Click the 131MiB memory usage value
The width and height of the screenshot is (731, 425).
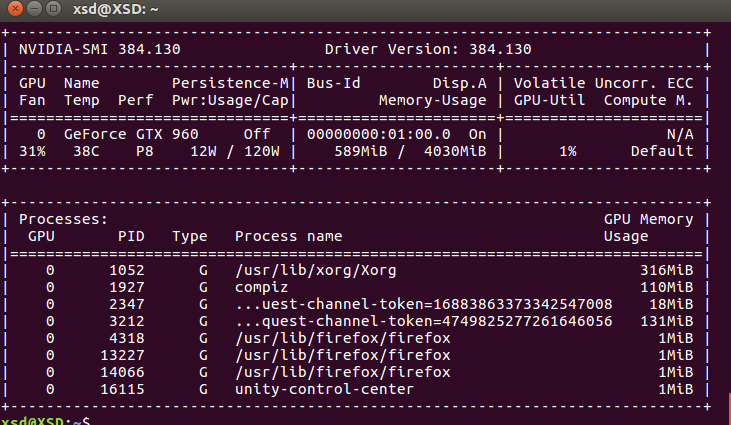pyautogui.click(x=667, y=322)
